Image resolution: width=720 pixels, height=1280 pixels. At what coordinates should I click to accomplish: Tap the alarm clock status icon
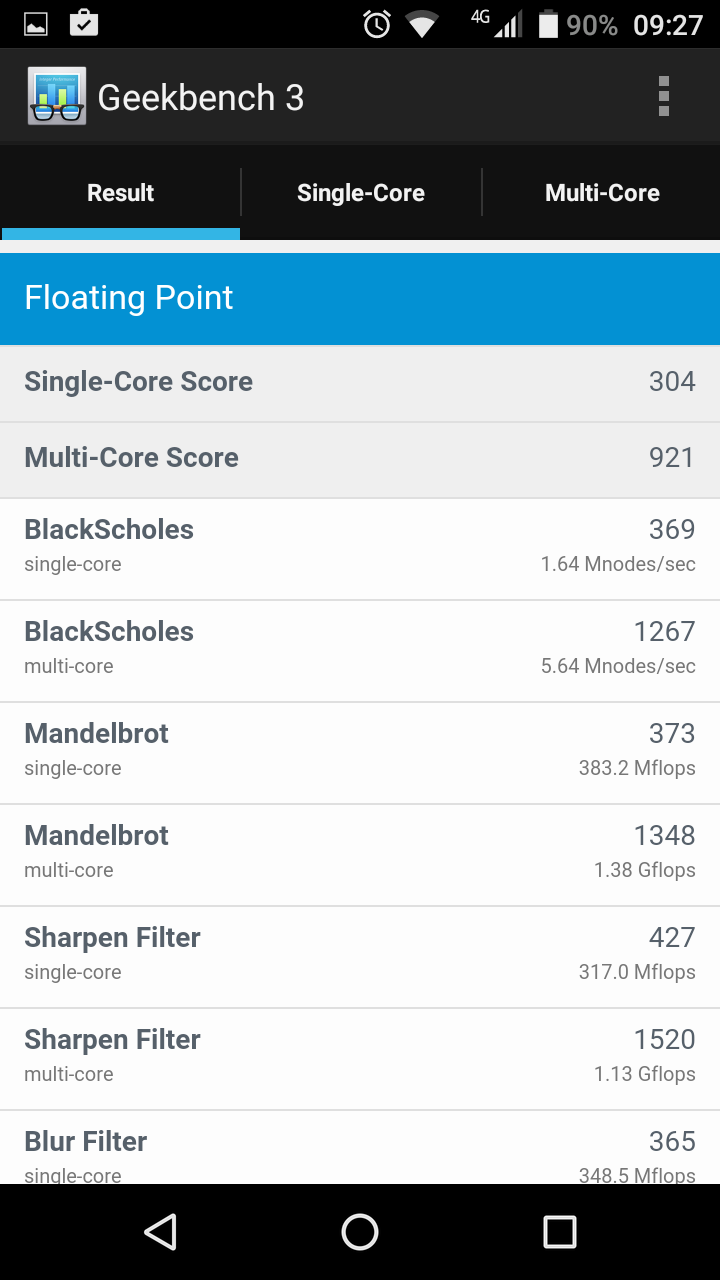pos(377,24)
